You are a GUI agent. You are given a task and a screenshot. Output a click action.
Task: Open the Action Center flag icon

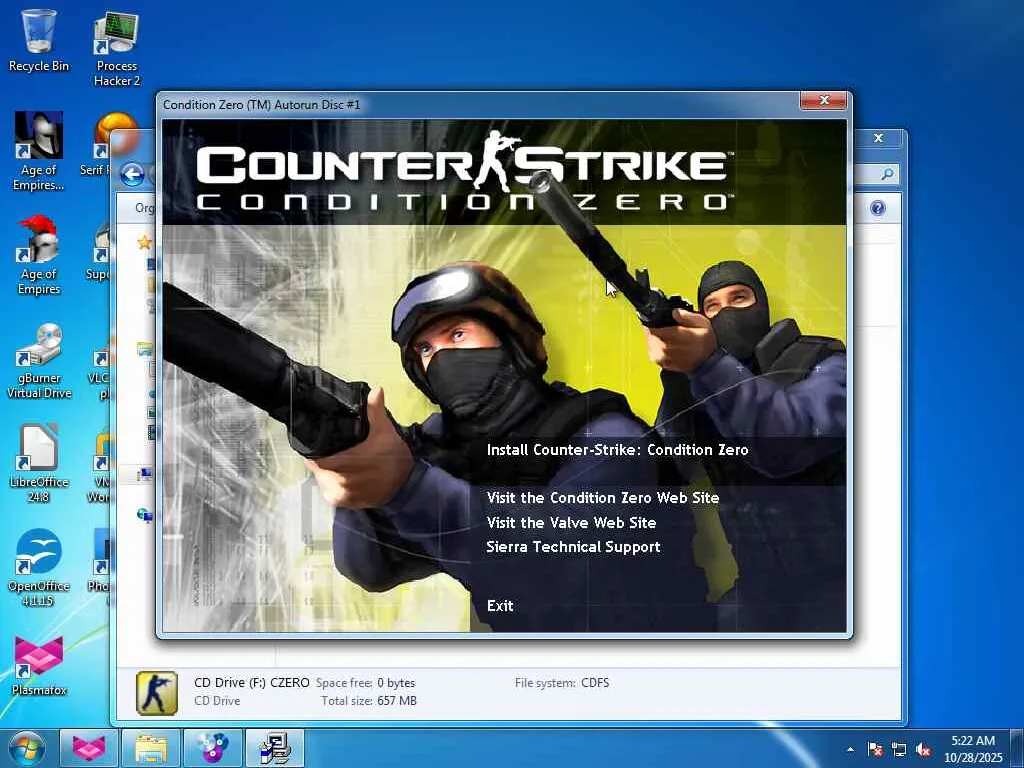coord(875,749)
